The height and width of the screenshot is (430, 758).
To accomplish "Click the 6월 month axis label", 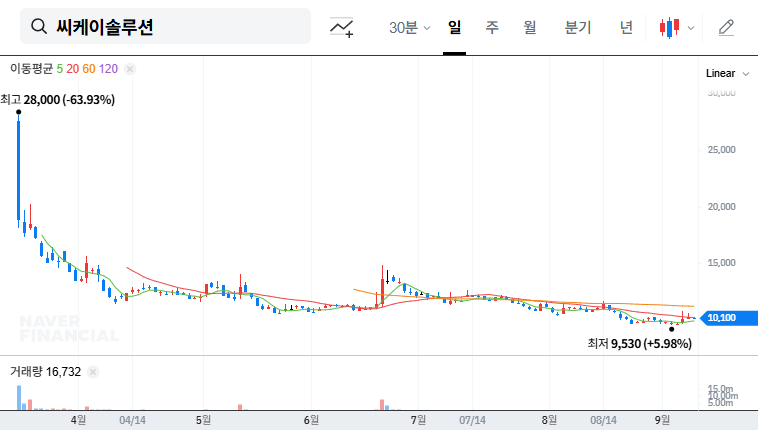I will point(311,420).
